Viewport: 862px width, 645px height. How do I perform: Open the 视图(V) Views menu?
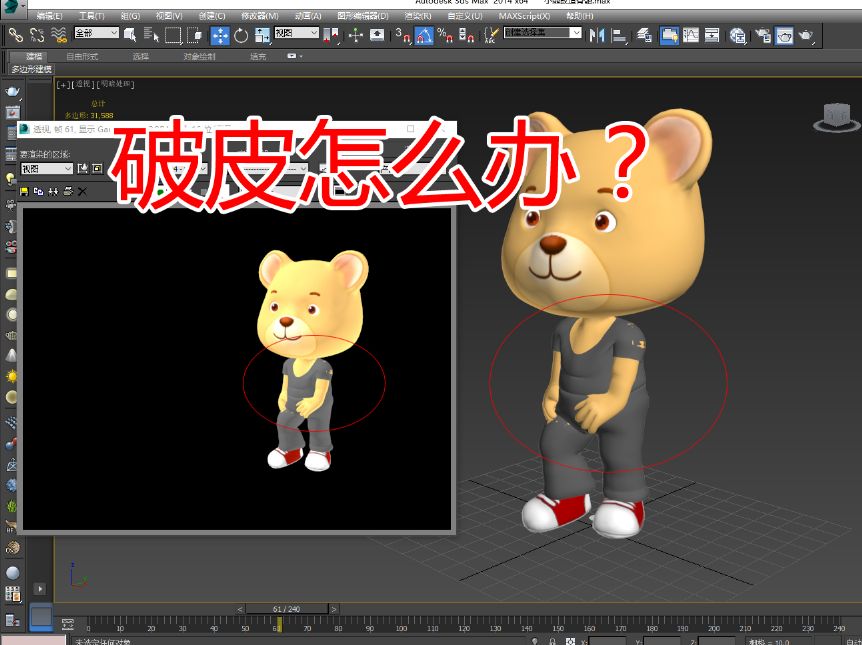(x=169, y=16)
